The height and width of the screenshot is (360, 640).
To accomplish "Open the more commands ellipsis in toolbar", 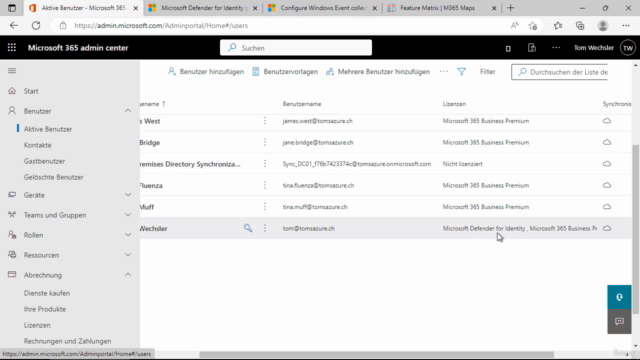I will tap(444, 71).
